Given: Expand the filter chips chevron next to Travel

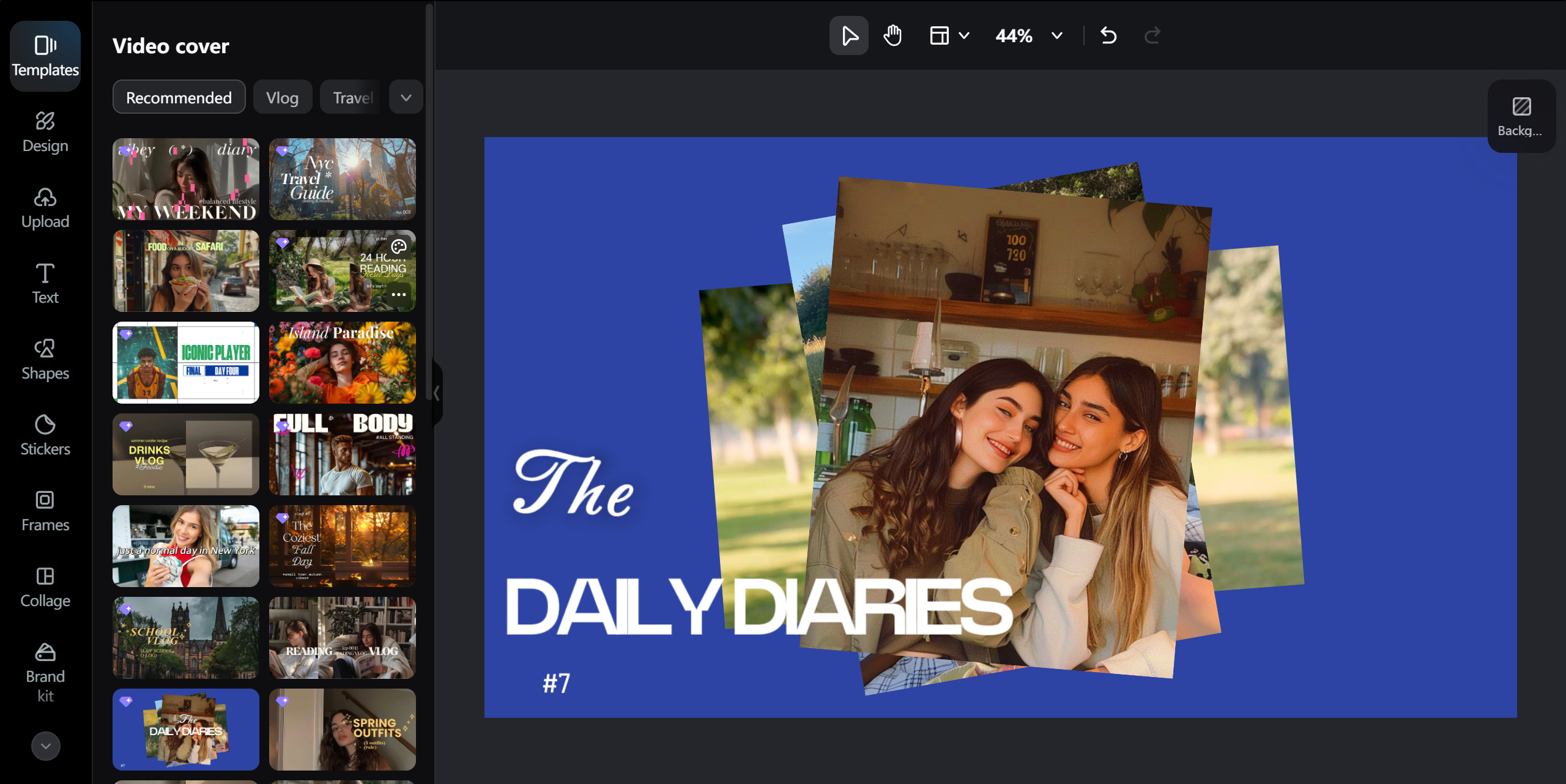Looking at the screenshot, I should [405, 97].
